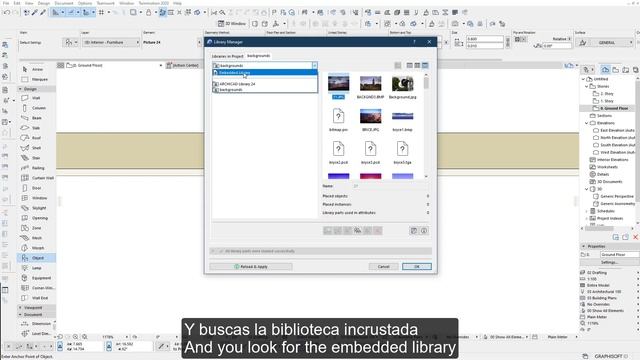
Task: Switch to backgrounds tab
Action: click(x=258, y=56)
